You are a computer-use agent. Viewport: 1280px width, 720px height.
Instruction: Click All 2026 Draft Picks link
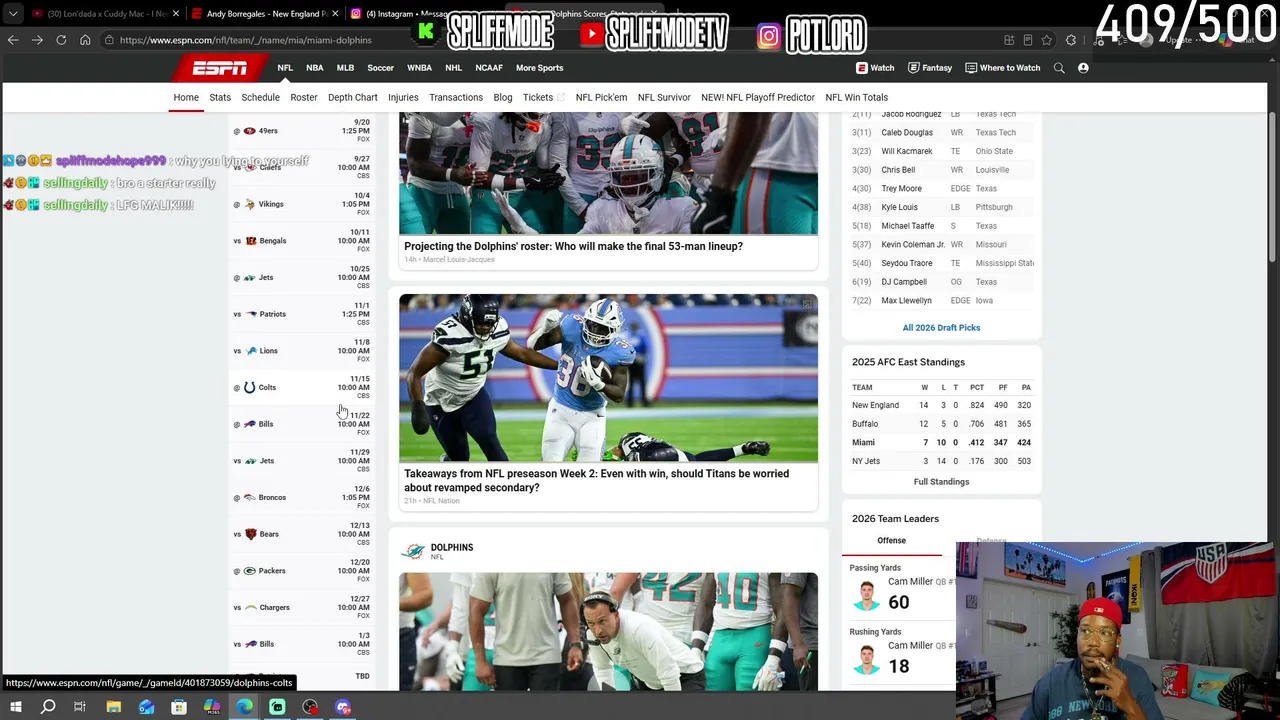coord(941,328)
